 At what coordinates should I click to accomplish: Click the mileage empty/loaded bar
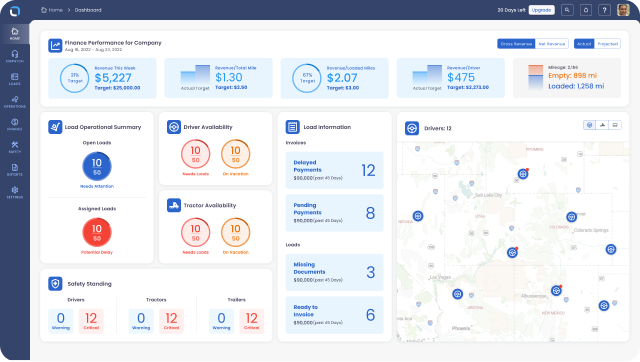535,77
